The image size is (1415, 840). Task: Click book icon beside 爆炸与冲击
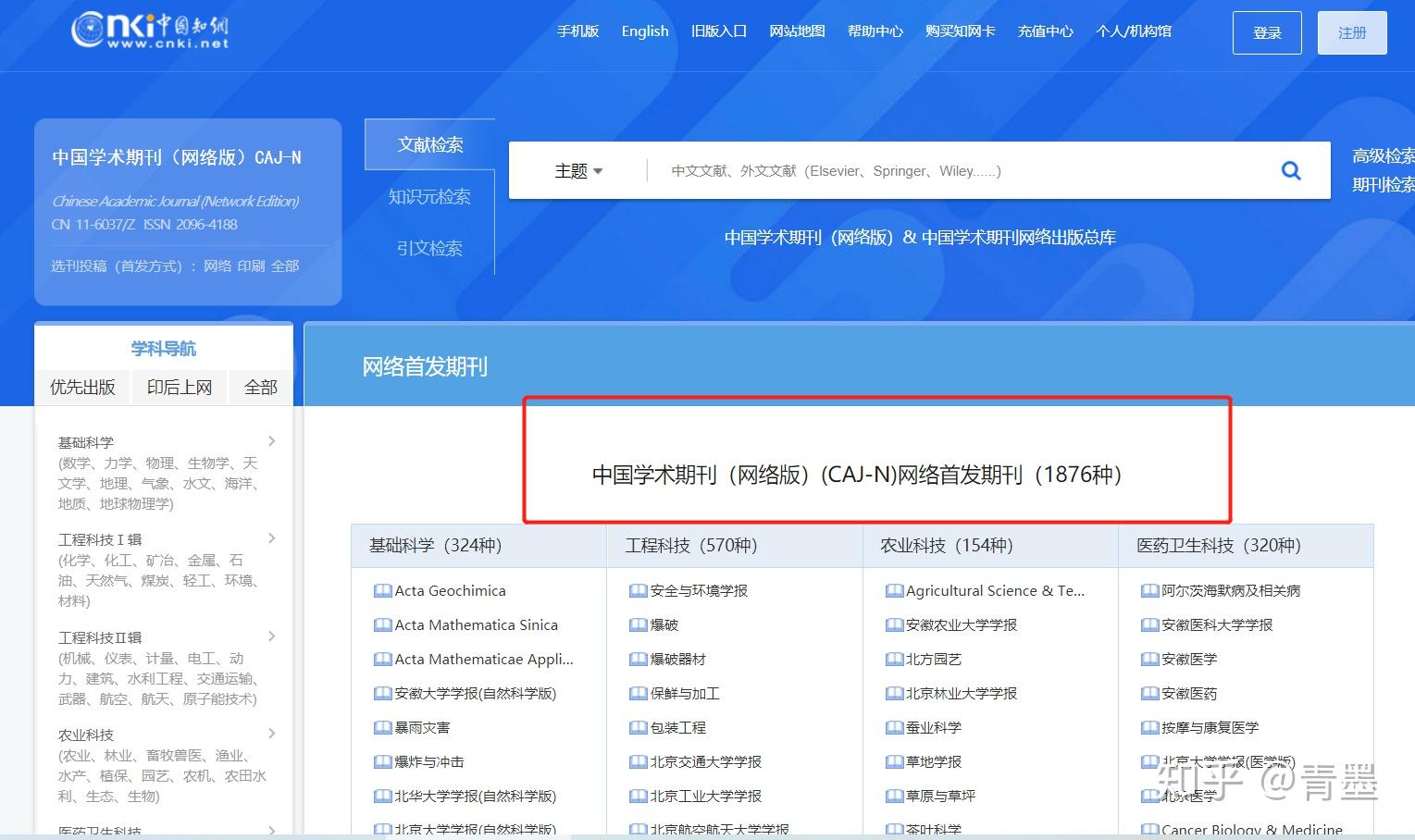pos(382,762)
